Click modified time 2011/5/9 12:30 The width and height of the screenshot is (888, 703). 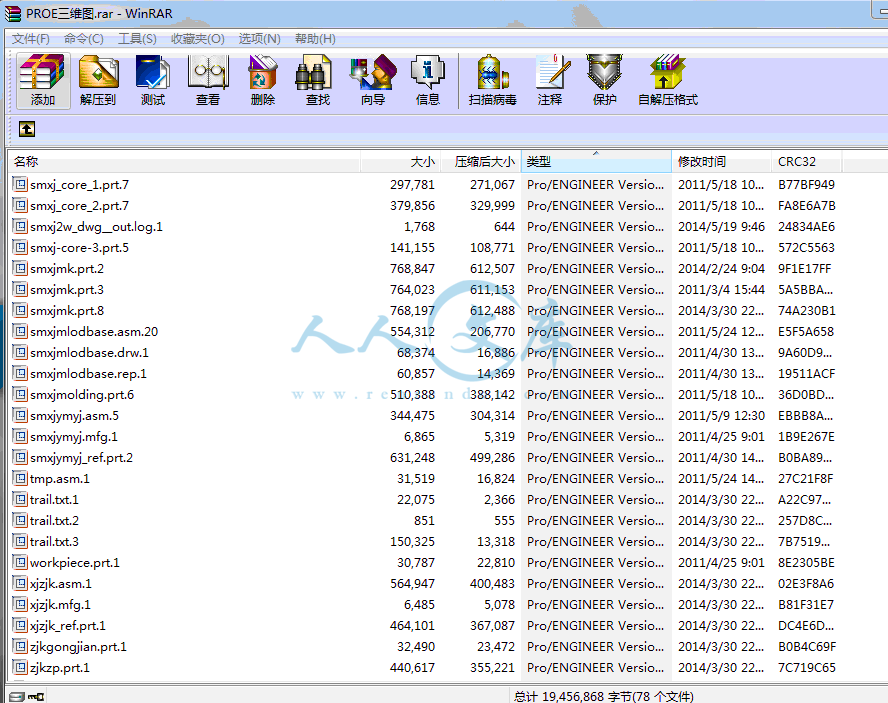pos(722,415)
